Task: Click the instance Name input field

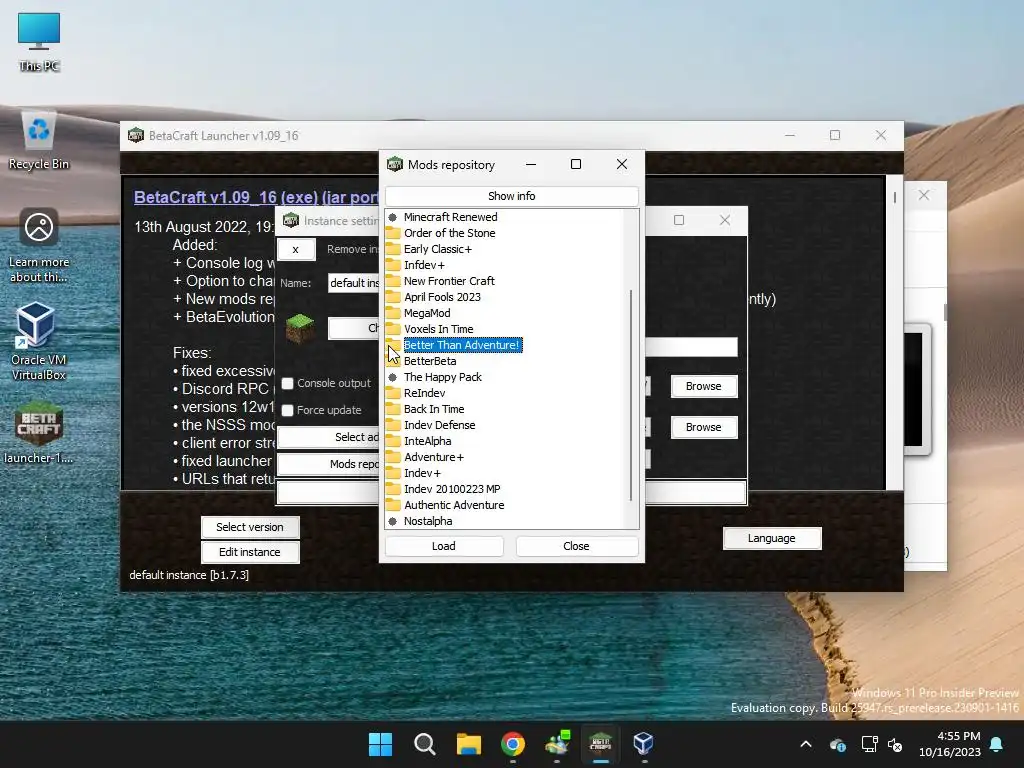Action: pyautogui.click(x=353, y=283)
